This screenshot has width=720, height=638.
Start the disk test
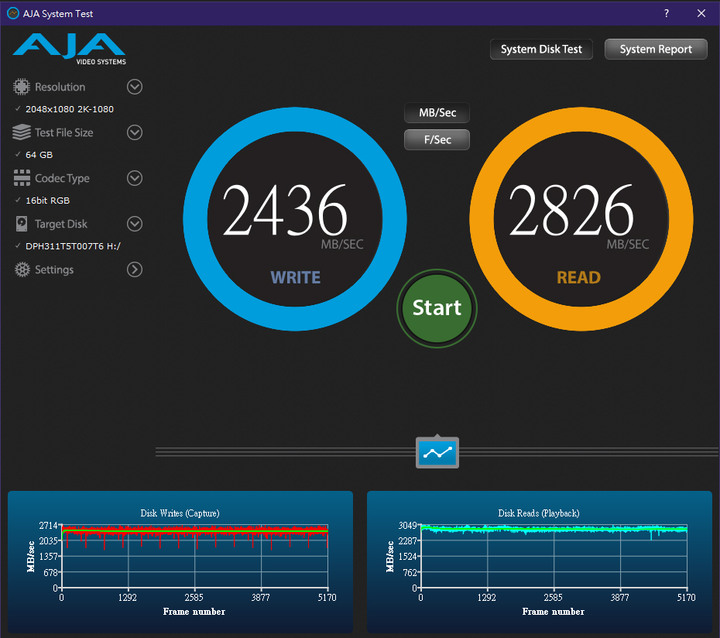(x=437, y=308)
